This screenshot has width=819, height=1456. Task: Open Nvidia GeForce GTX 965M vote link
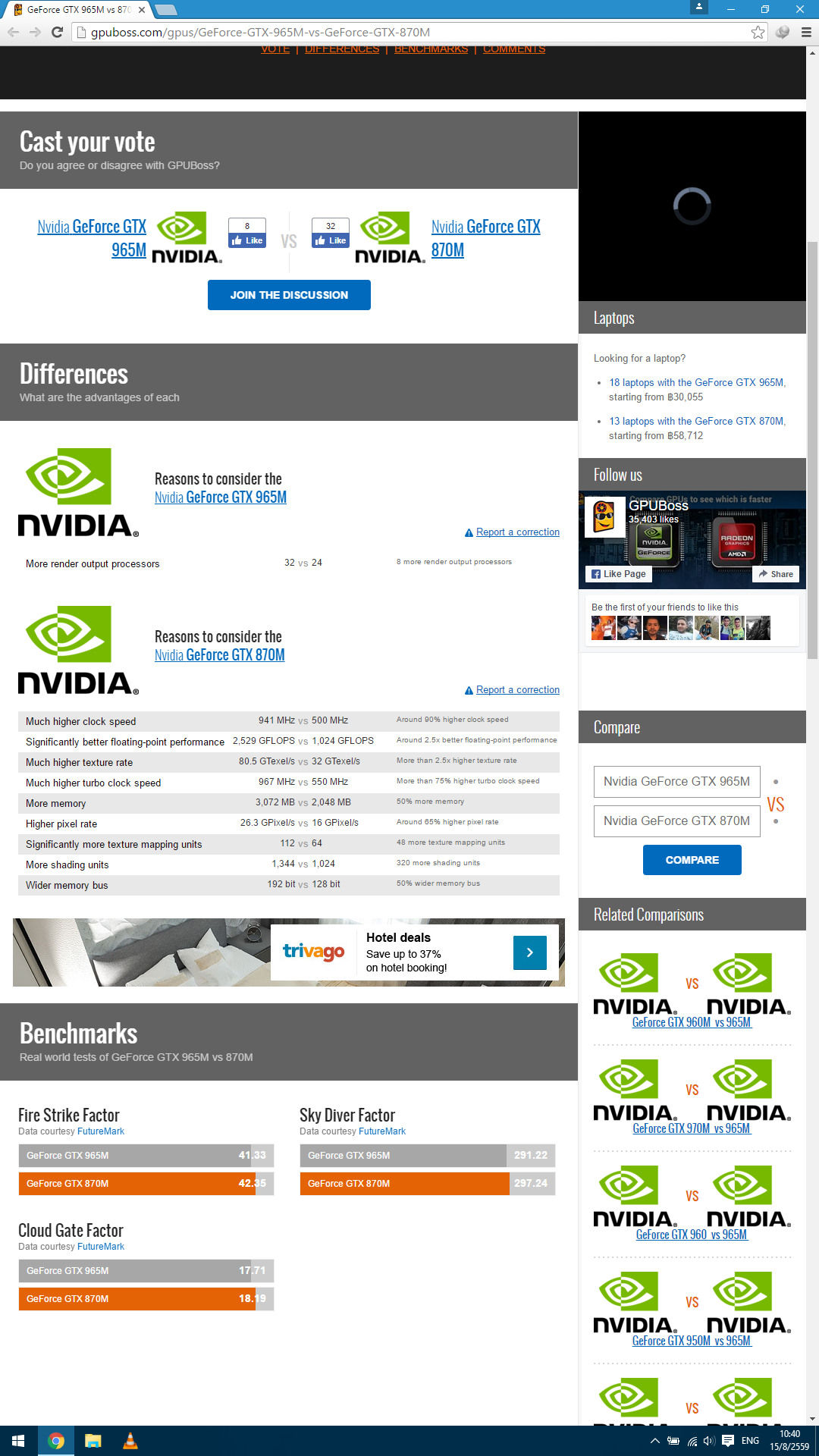tap(92, 238)
